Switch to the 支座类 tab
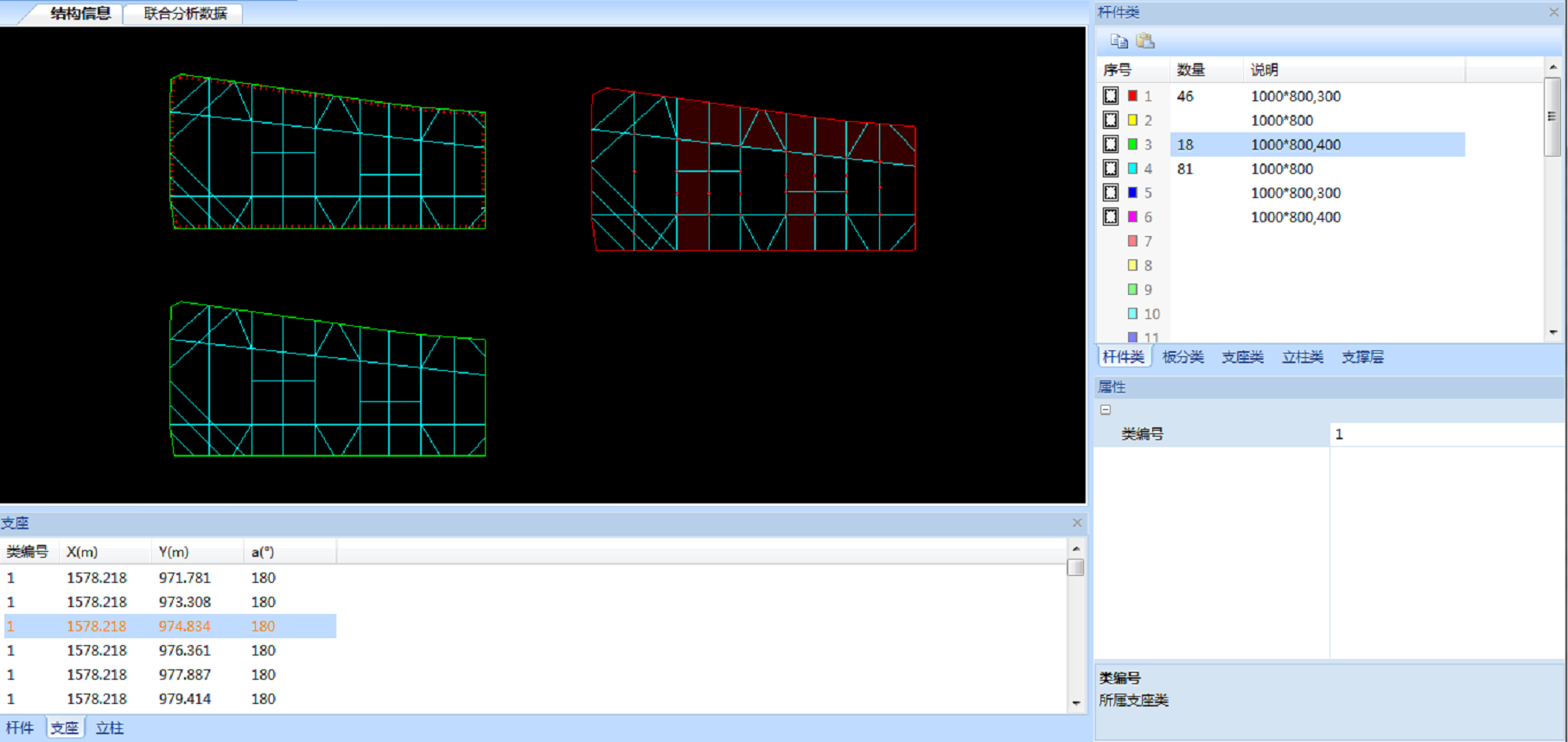The height and width of the screenshot is (742, 1568). pyautogui.click(x=1242, y=357)
